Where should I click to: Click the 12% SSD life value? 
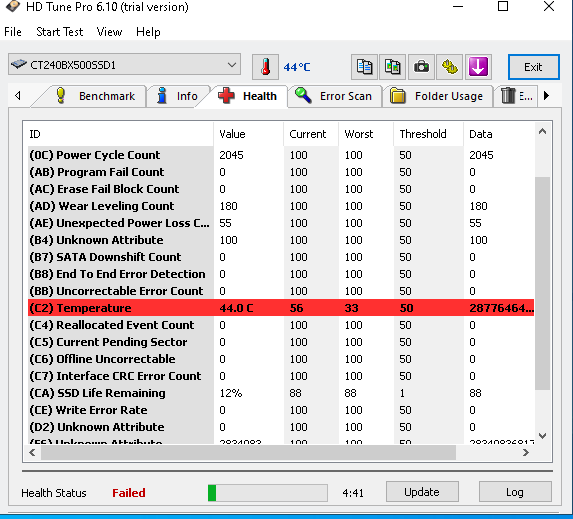(x=231, y=393)
